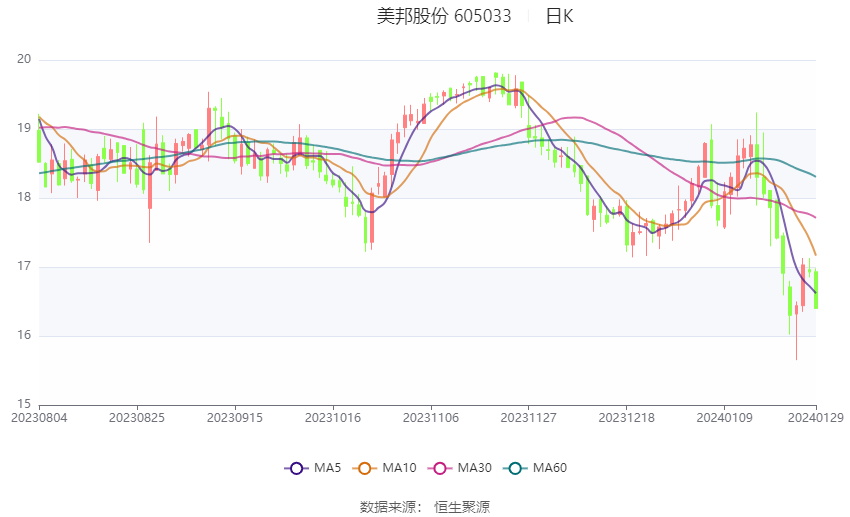The width and height of the screenshot is (850, 517).
Task: Select the 日K period label
Action: [x=559, y=16]
